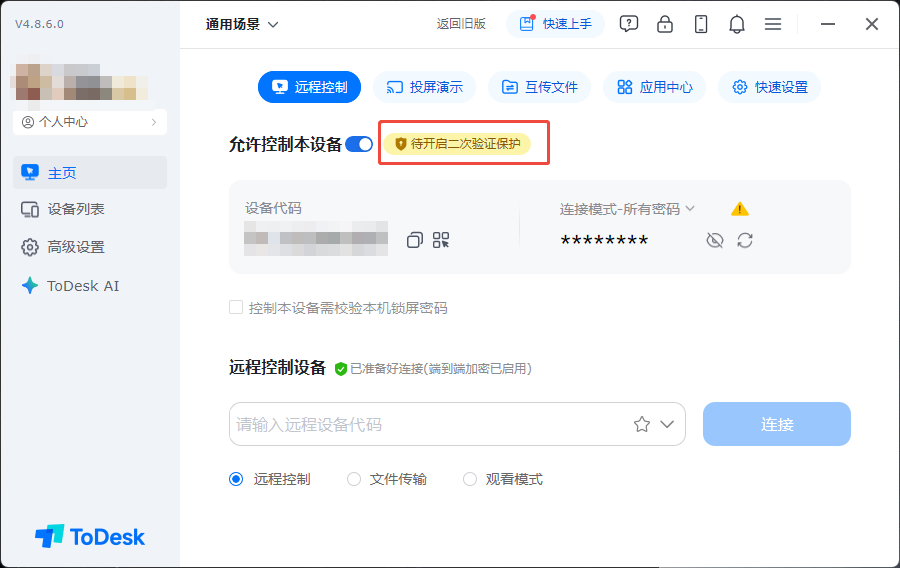Click the yellow warning triangle
The height and width of the screenshot is (568, 900).
point(740,209)
